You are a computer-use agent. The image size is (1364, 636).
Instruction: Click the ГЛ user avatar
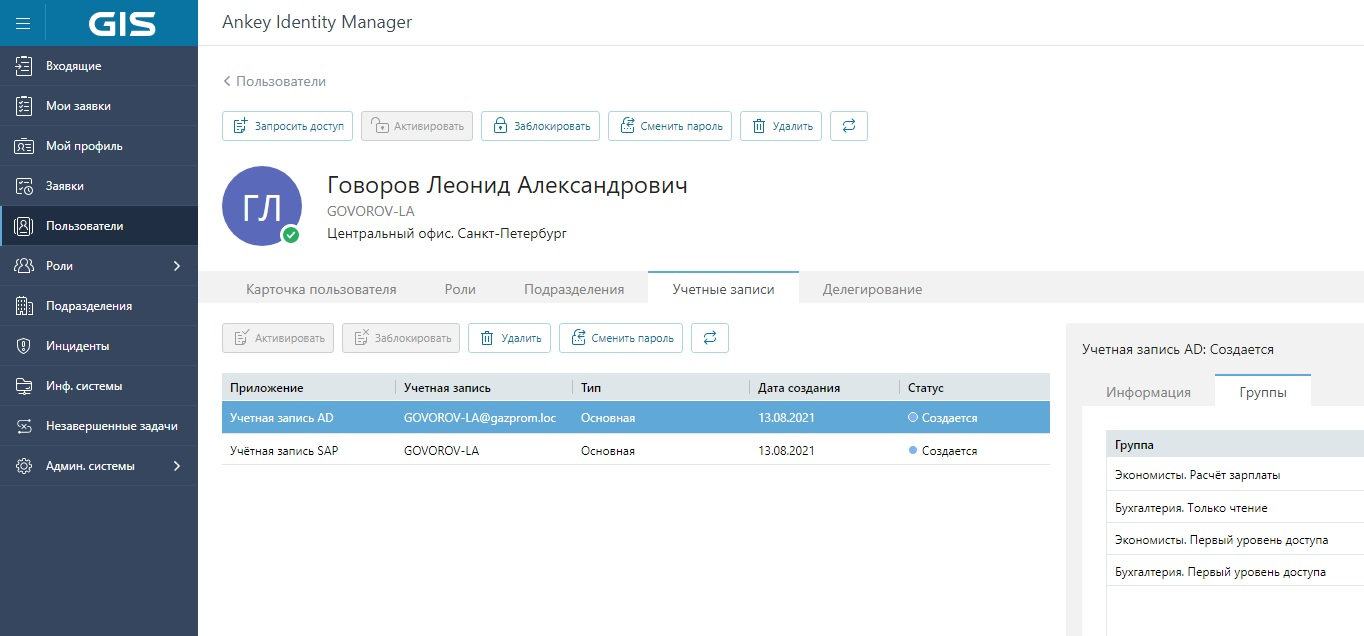pos(262,206)
